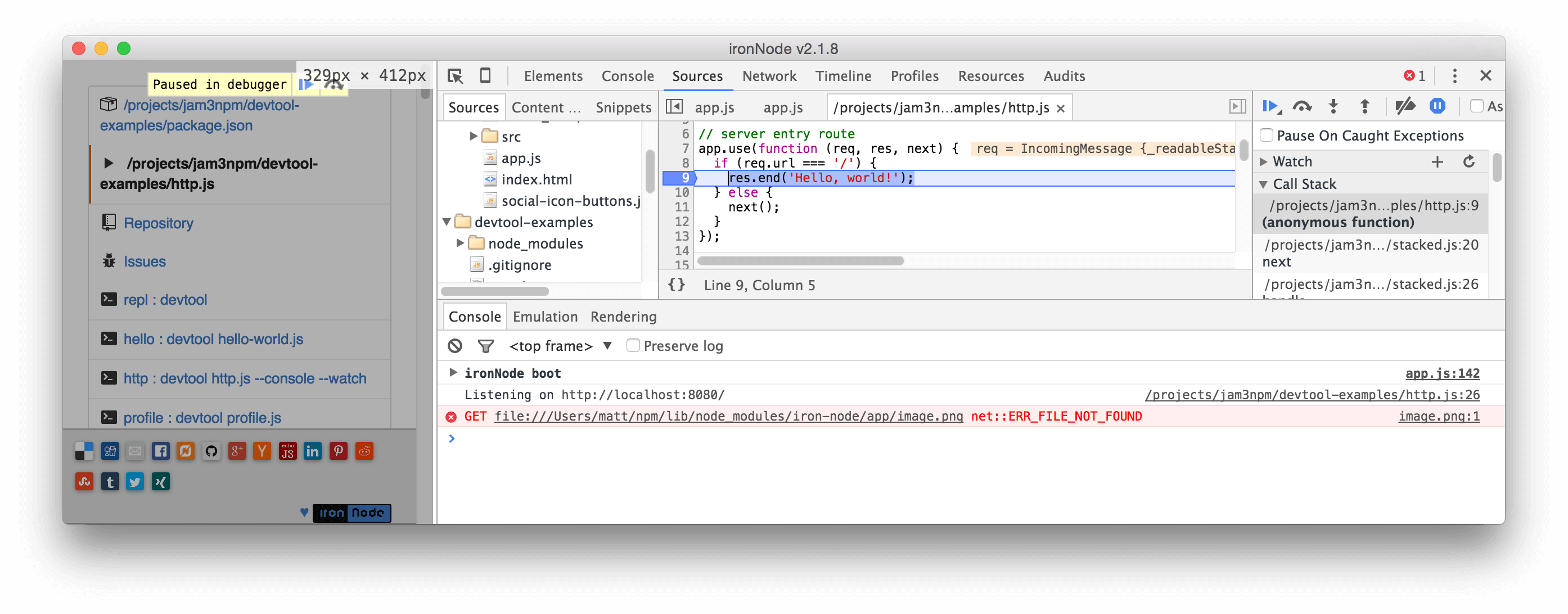Click the console input prompt

pos(548,438)
